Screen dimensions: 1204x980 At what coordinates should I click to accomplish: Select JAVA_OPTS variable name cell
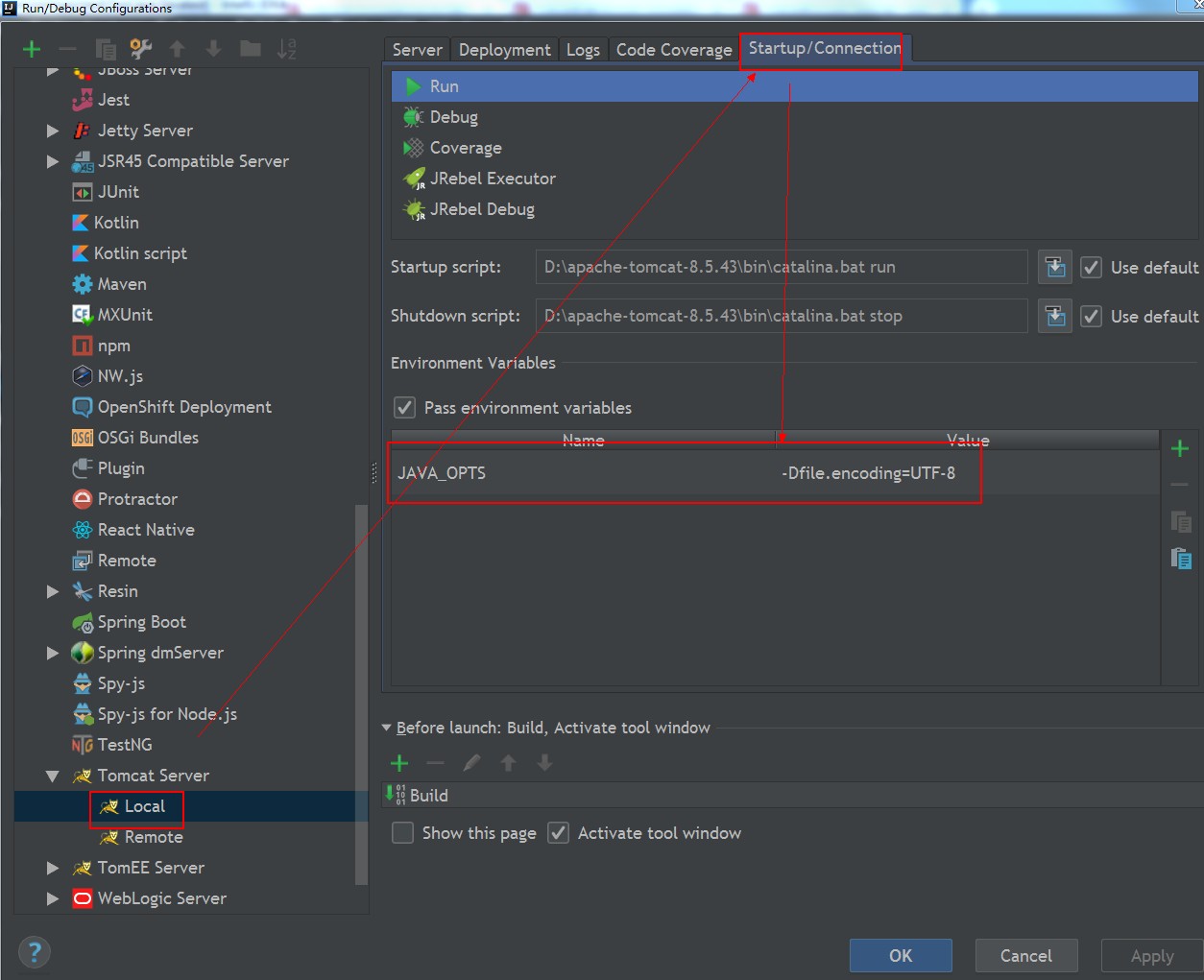[584, 472]
